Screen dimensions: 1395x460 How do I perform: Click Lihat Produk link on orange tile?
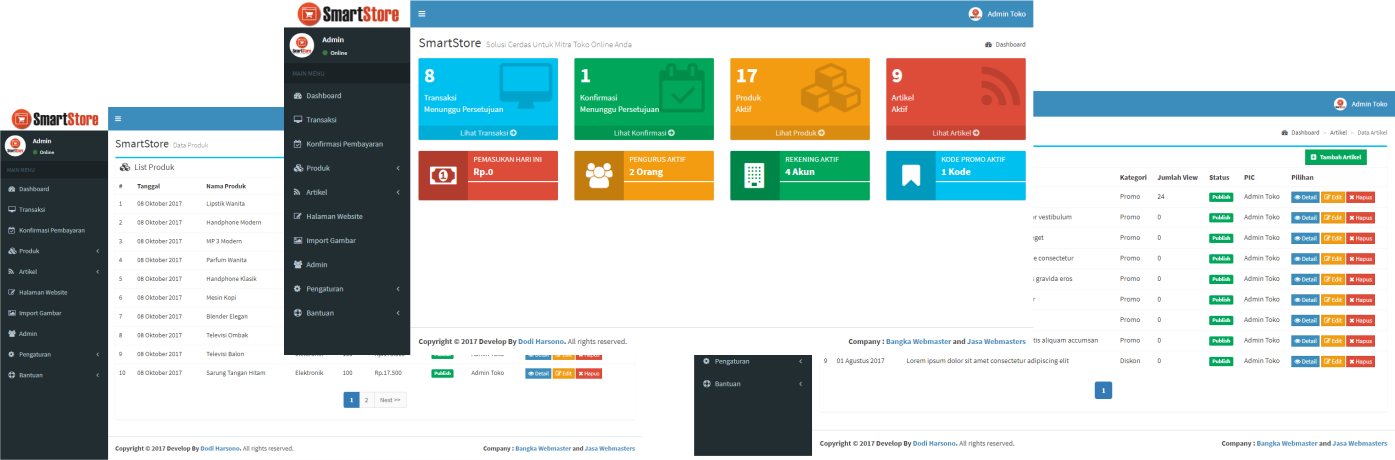click(x=800, y=132)
